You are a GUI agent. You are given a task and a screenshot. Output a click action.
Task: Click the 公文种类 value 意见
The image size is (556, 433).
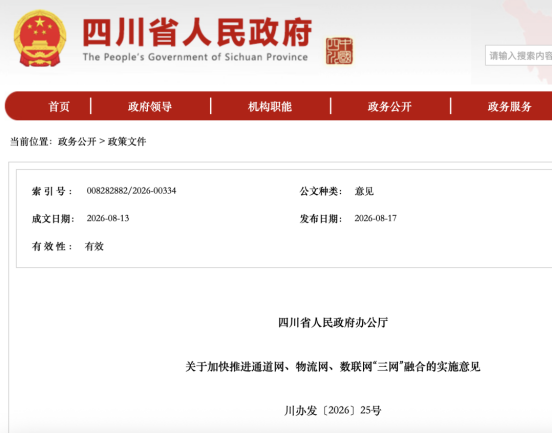pyautogui.click(x=364, y=191)
